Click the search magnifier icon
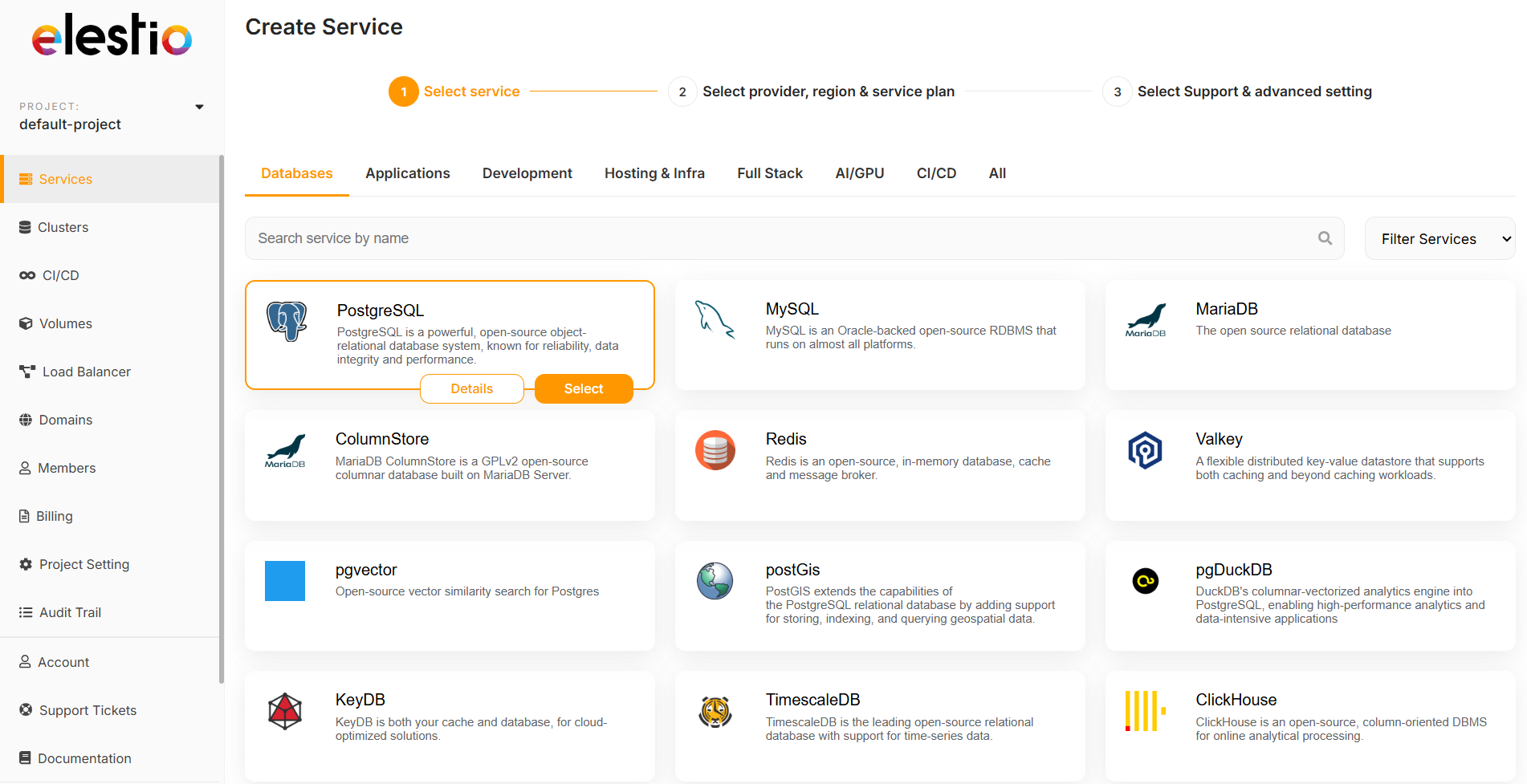 (x=1325, y=238)
